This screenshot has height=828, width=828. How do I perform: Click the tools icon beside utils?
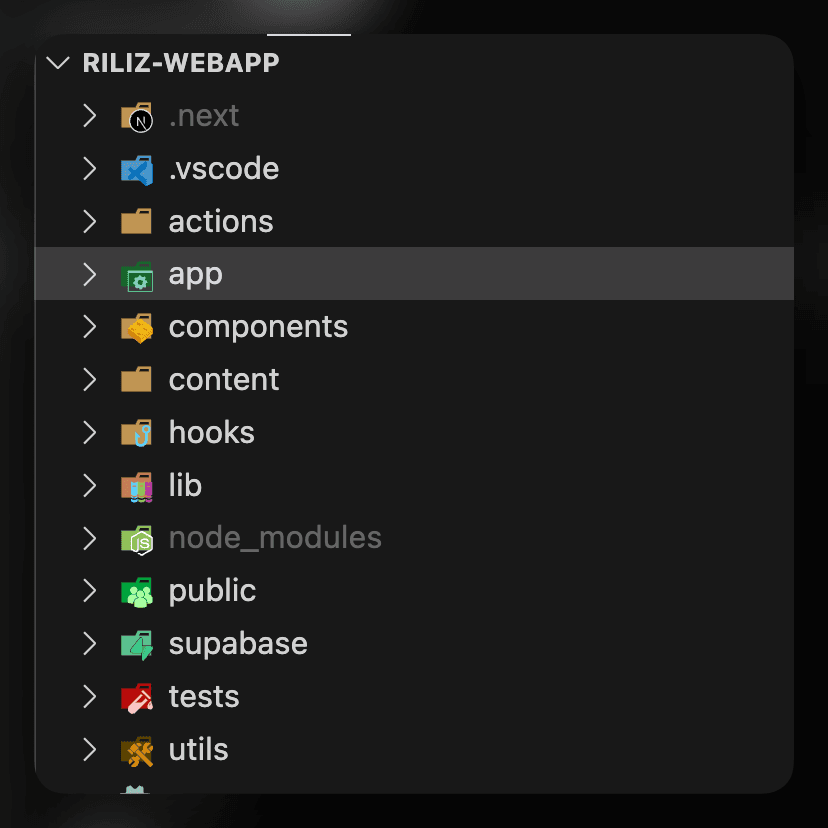[136, 751]
